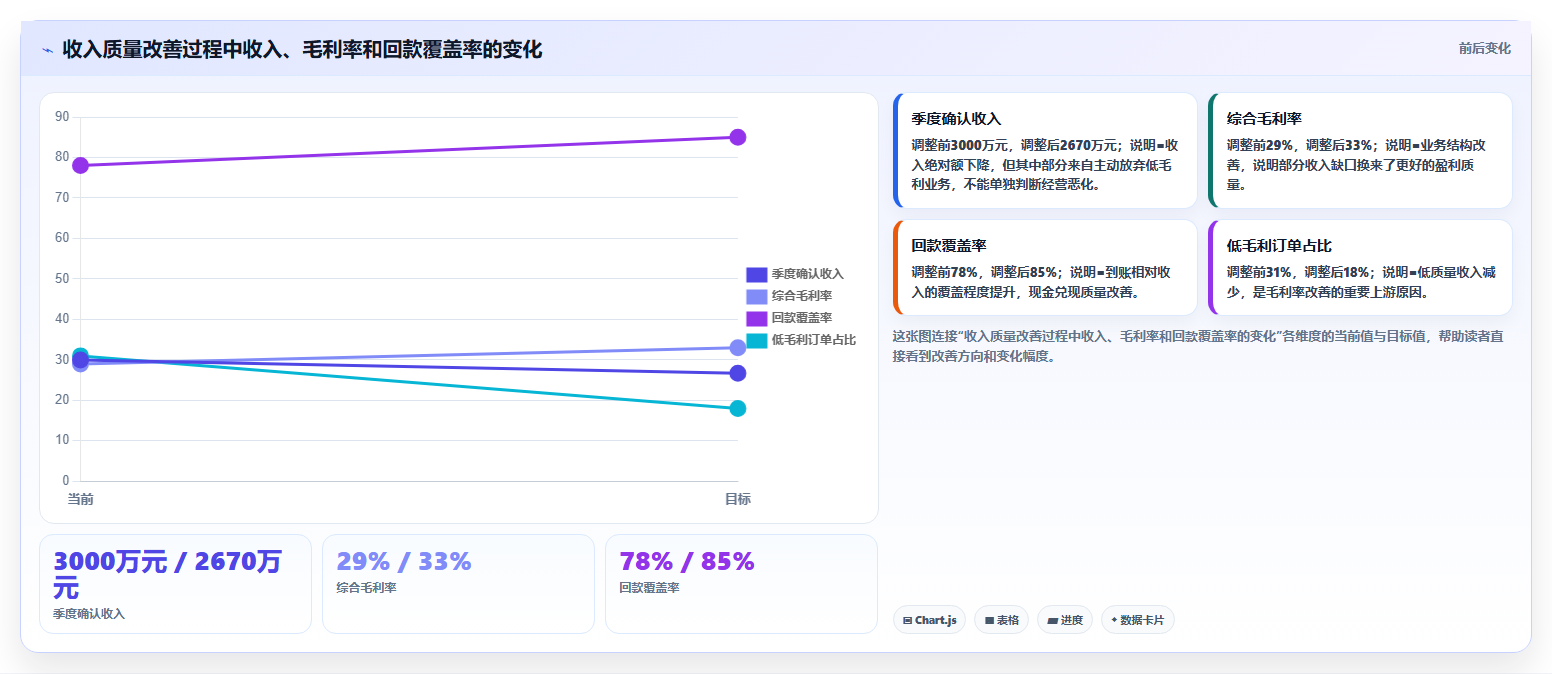Click the 表格 tag
This screenshot has width=1552, height=674.
click(1001, 620)
